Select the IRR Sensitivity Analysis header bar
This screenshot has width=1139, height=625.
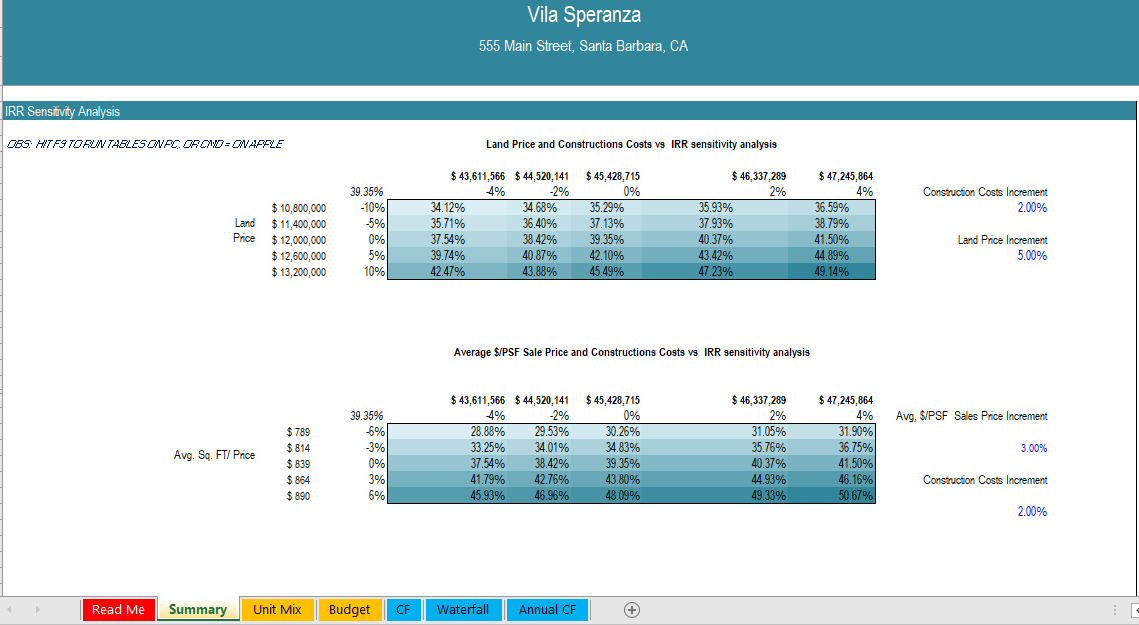click(x=568, y=111)
